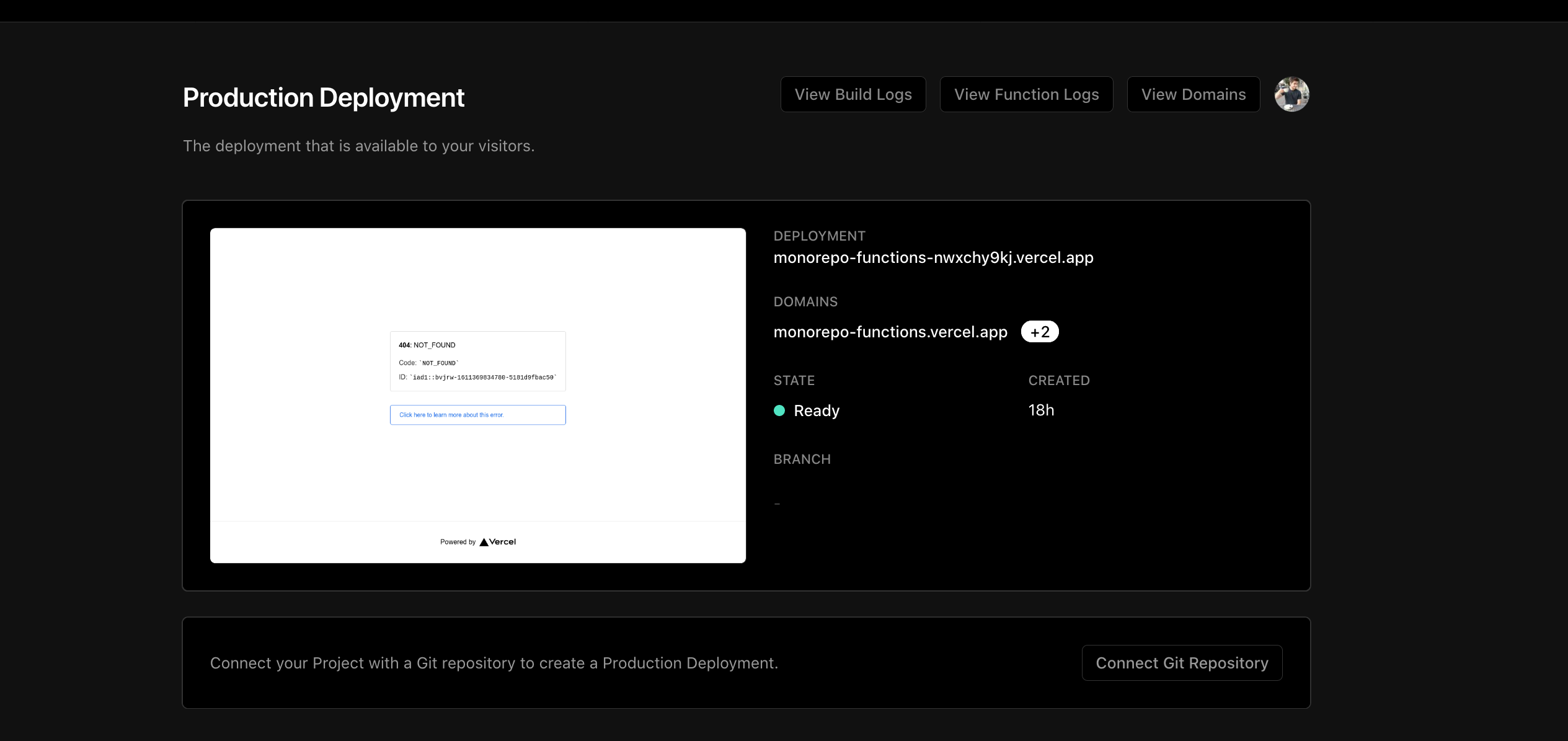This screenshot has height=741, width=1568.
Task: Click the error ID text in preview
Action: [x=477, y=377]
